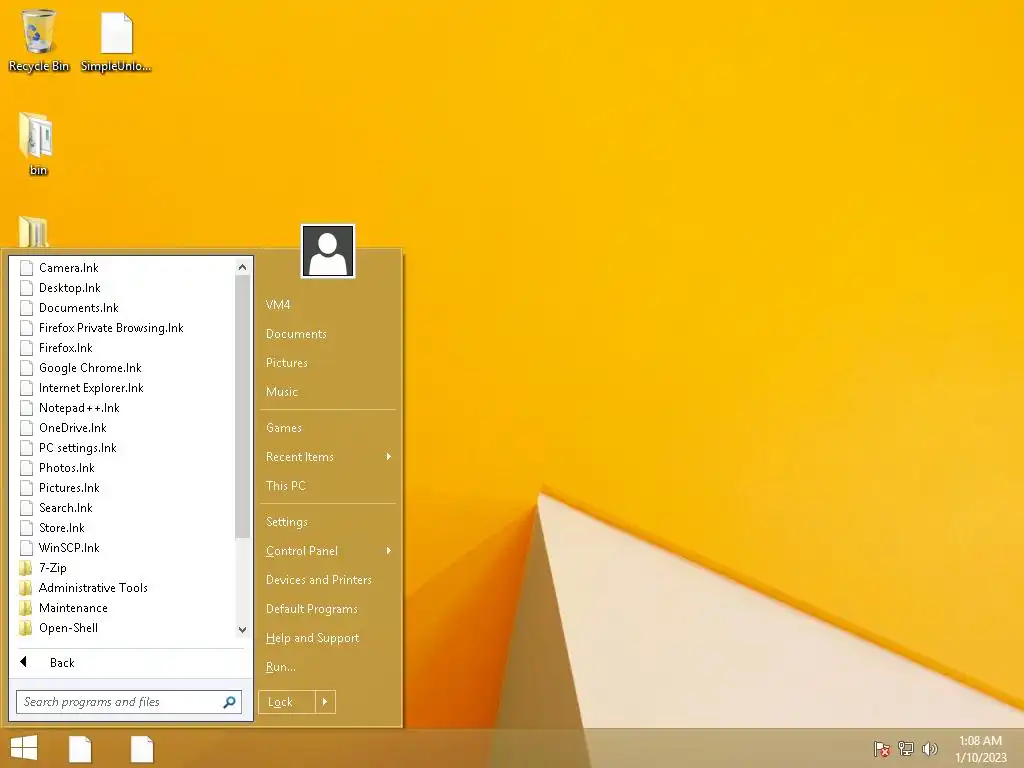The width and height of the screenshot is (1024, 768).
Task: Expand the Control Panel submenu arrow
Action: (389, 551)
